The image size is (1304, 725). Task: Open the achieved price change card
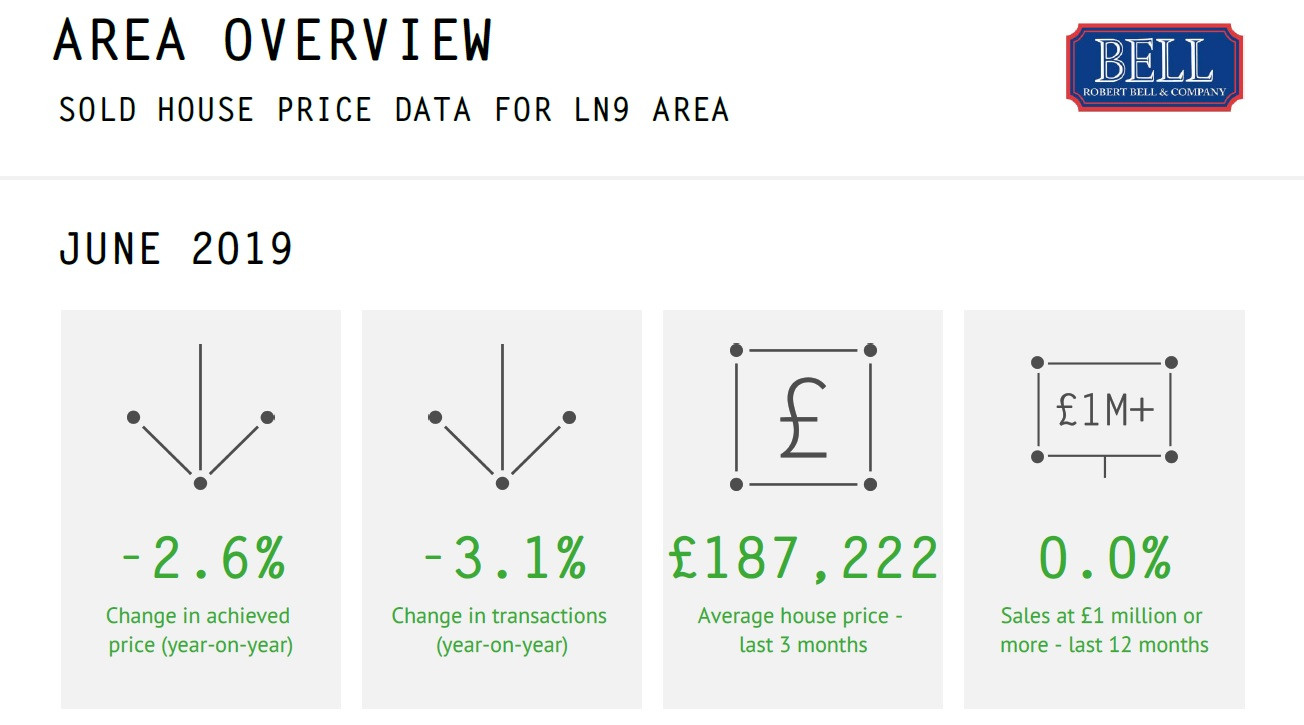pyautogui.click(x=201, y=509)
